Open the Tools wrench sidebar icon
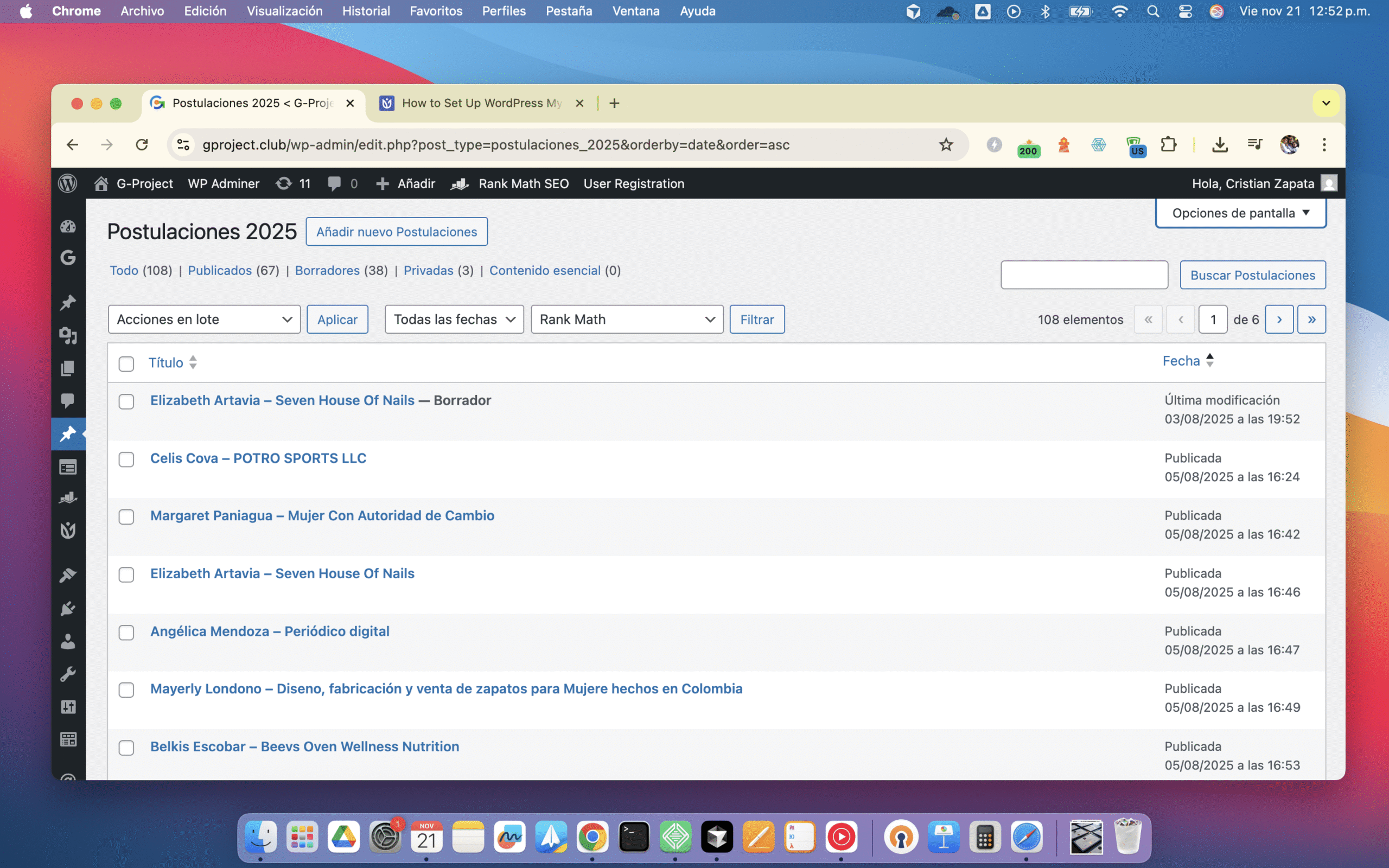 (x=68, y=674)
